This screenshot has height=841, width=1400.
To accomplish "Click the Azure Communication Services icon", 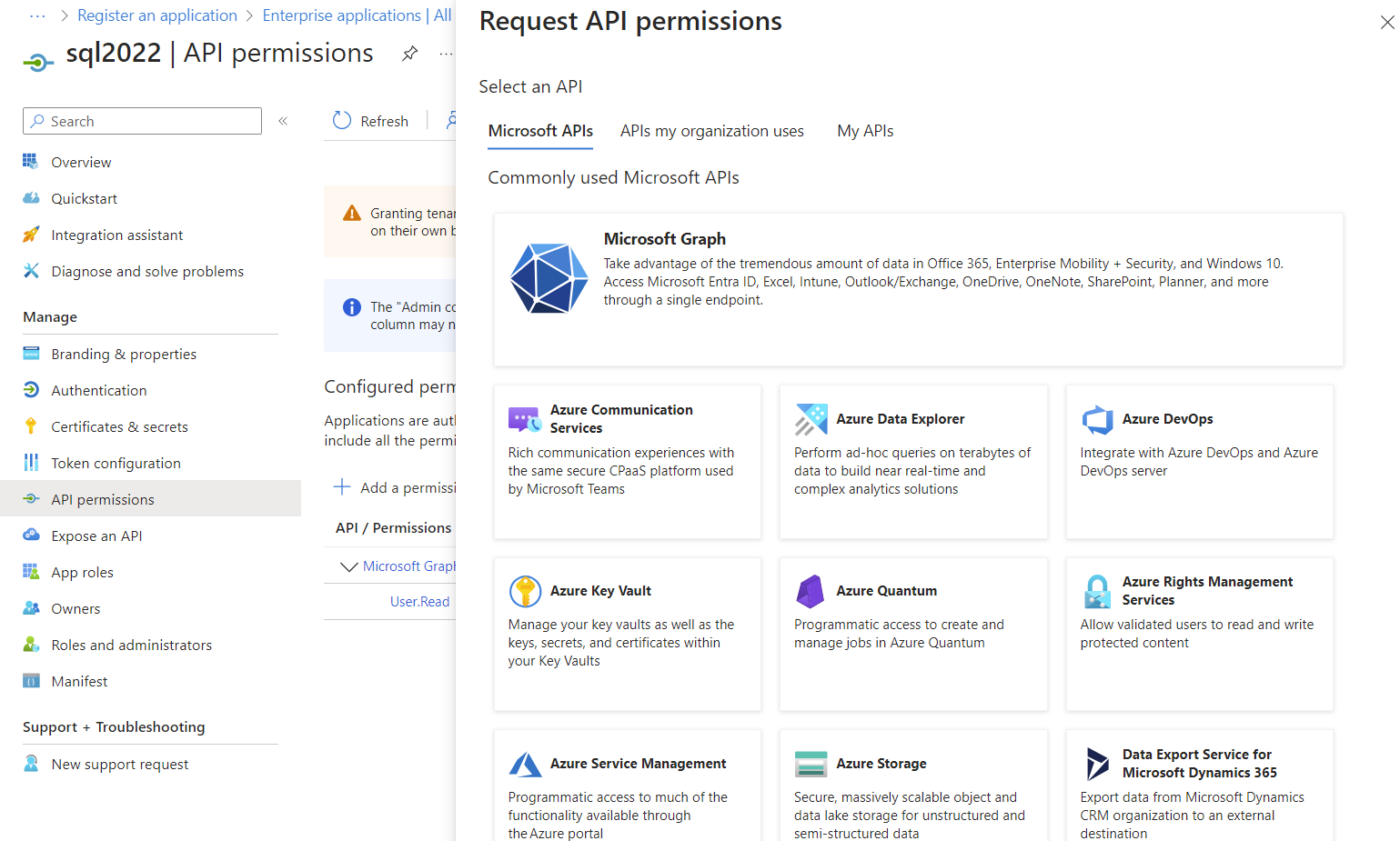I will pos(525,419).
